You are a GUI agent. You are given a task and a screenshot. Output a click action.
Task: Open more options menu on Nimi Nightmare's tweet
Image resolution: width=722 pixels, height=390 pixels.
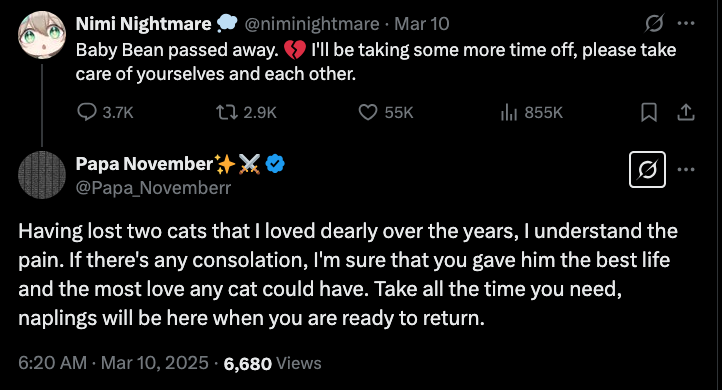coord(686,23)
